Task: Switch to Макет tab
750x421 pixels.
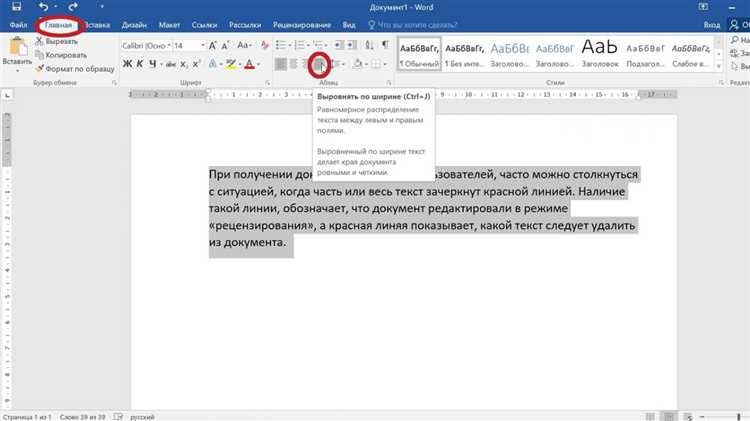Action: (169, 25)
